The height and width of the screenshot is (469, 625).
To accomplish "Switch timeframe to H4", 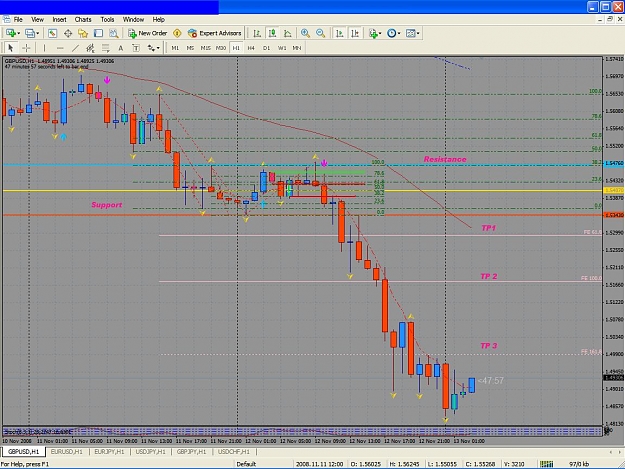I will [x=251, y=48].
